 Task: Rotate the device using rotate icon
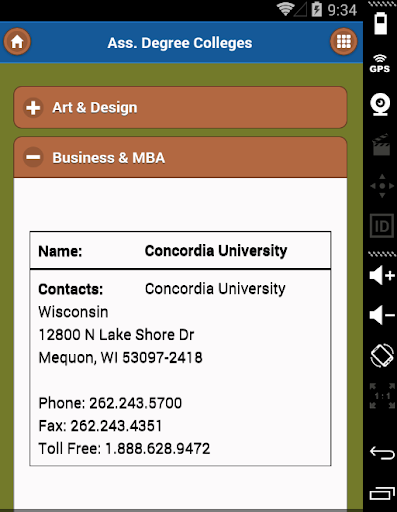tap(382, 355)
